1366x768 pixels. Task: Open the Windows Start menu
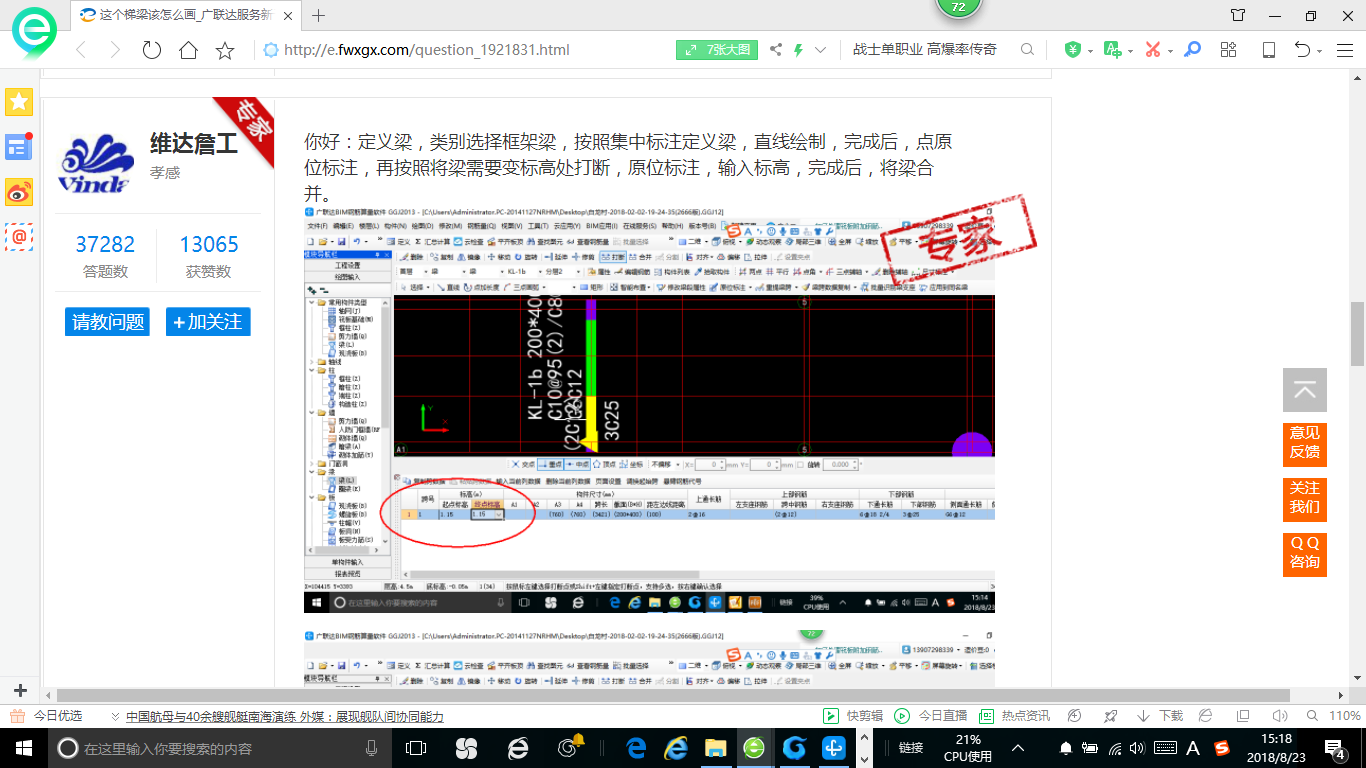(x=22, y=748)
